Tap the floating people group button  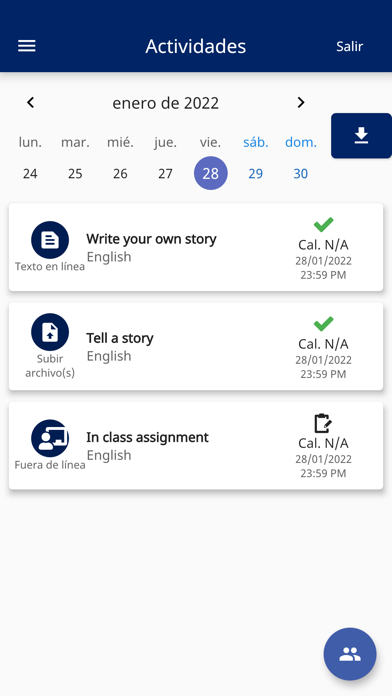coord(350,654)
